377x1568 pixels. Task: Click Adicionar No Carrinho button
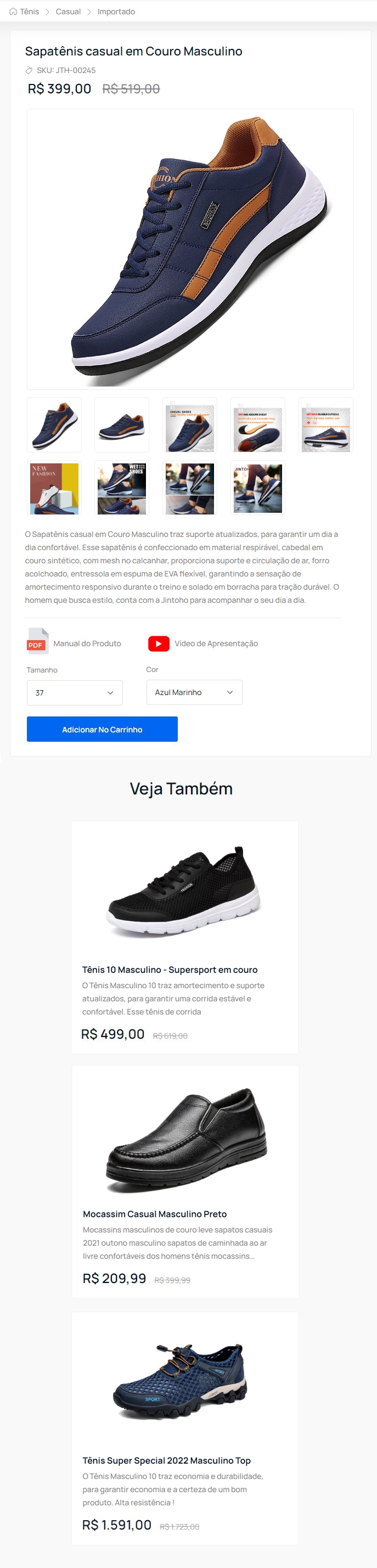tap(102, 729)
